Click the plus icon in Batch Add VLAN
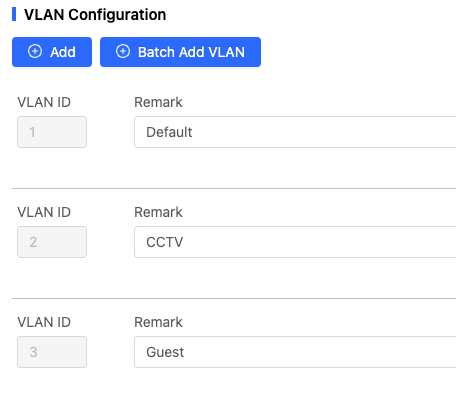This screenshot has width=456, height=396. click(123, 52)
